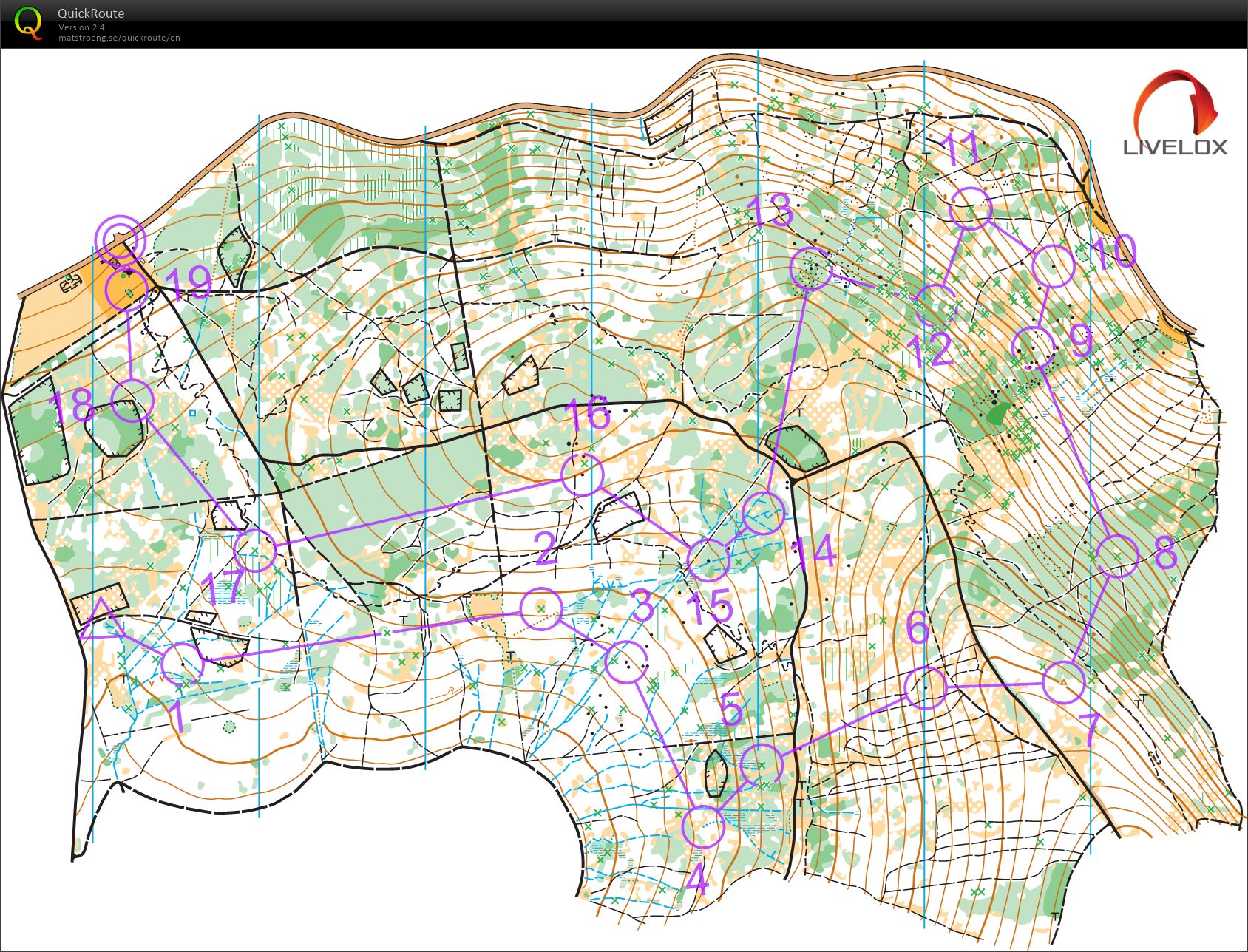Select control circle 18

[x=132, y=400]
